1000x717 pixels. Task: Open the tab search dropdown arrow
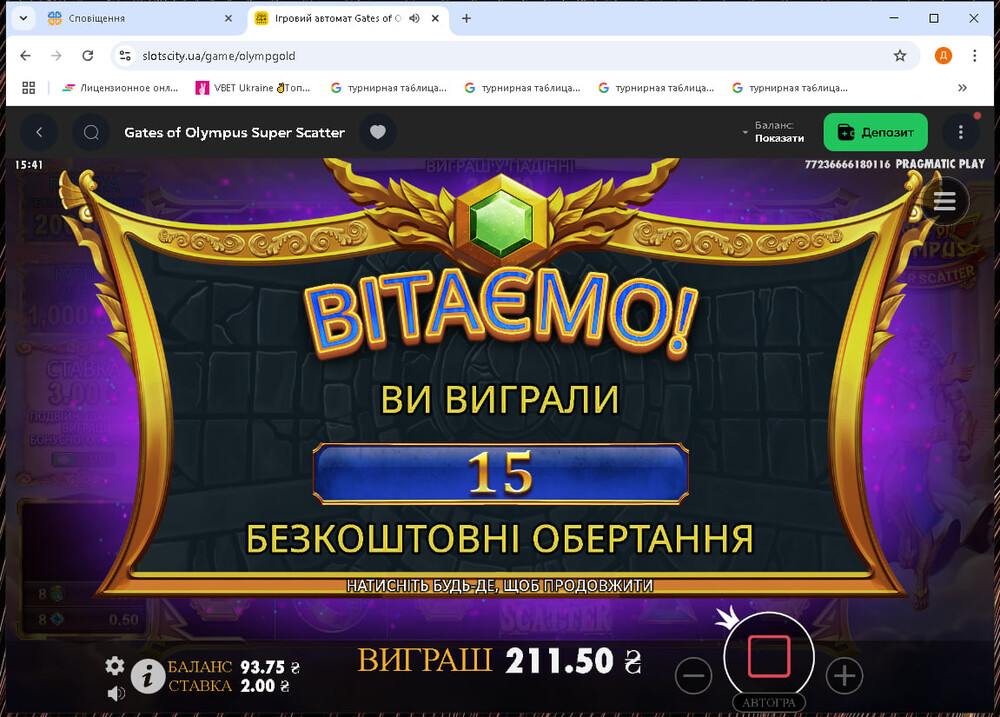pos(23,18)
